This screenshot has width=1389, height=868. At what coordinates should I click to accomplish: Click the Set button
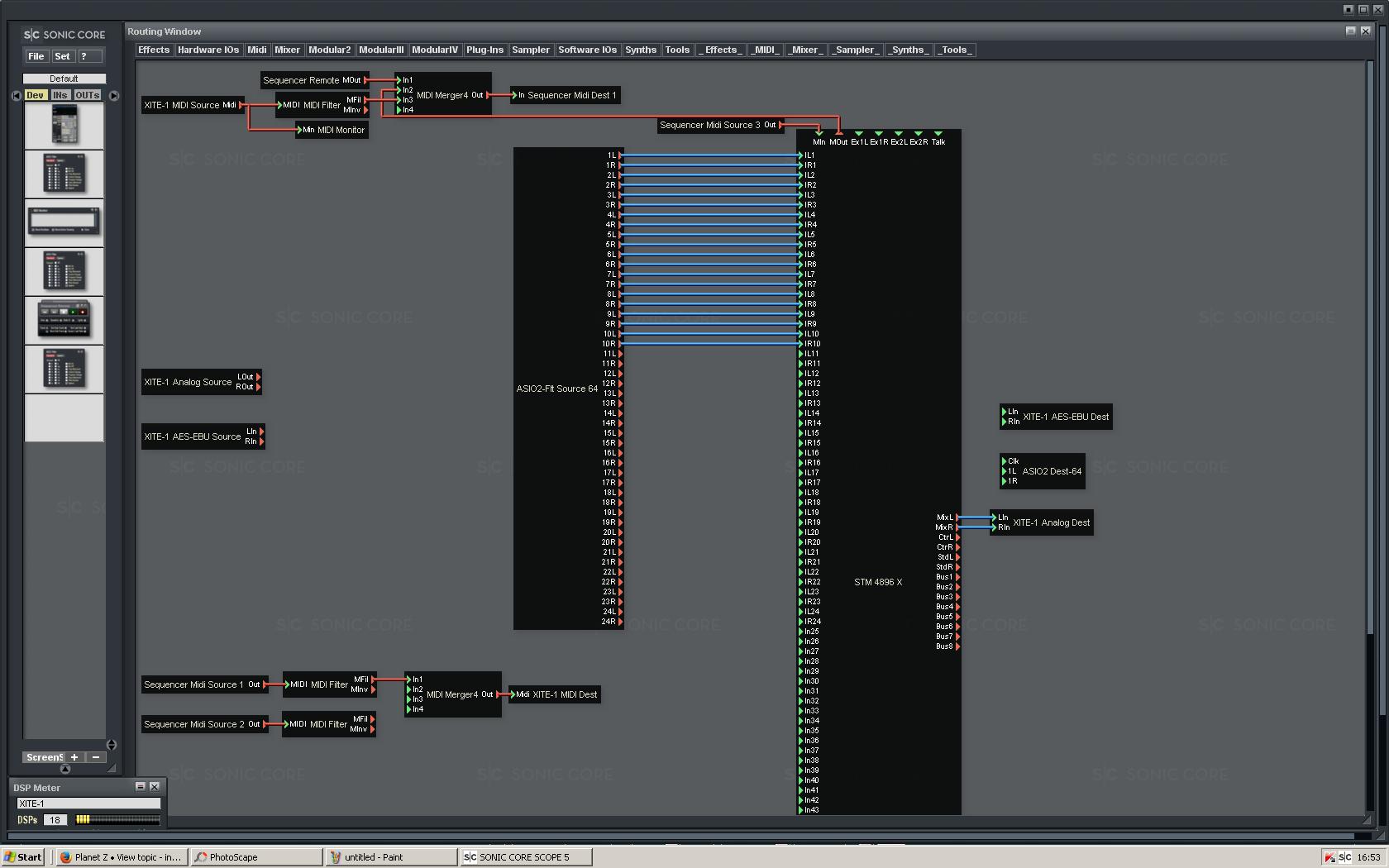[62, 56]
